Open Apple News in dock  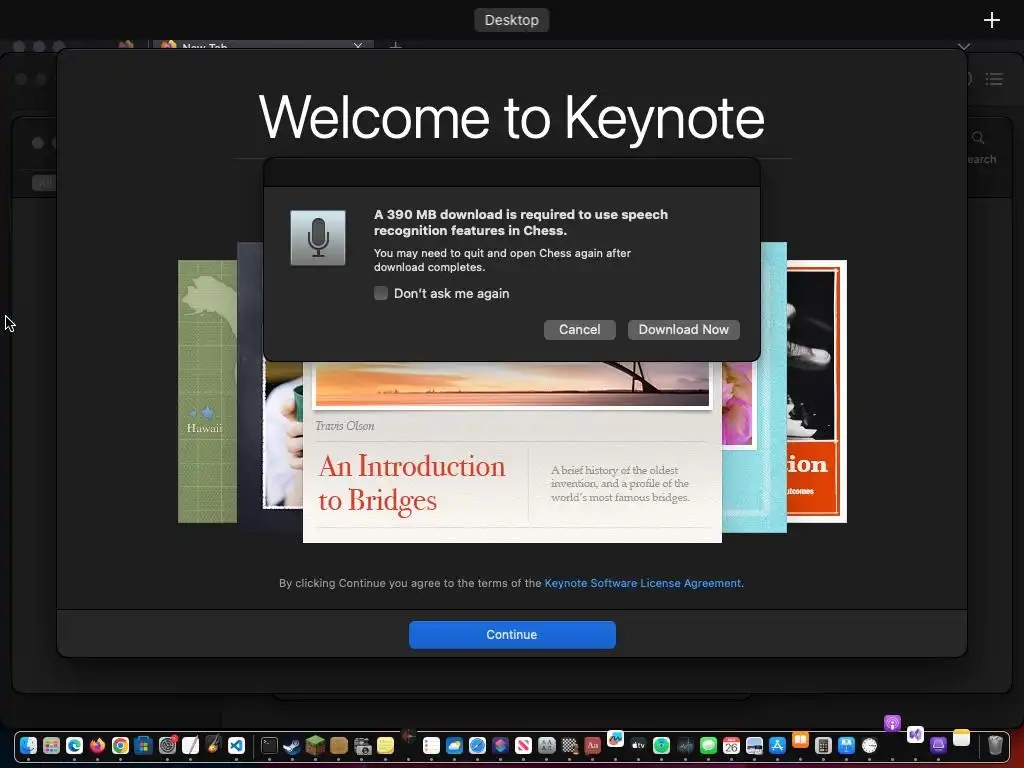coord(524,745)
